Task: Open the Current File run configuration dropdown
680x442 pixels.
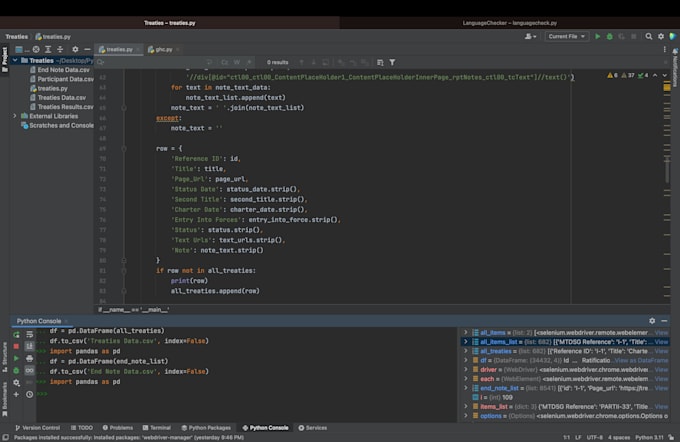Action: (566, 36)
